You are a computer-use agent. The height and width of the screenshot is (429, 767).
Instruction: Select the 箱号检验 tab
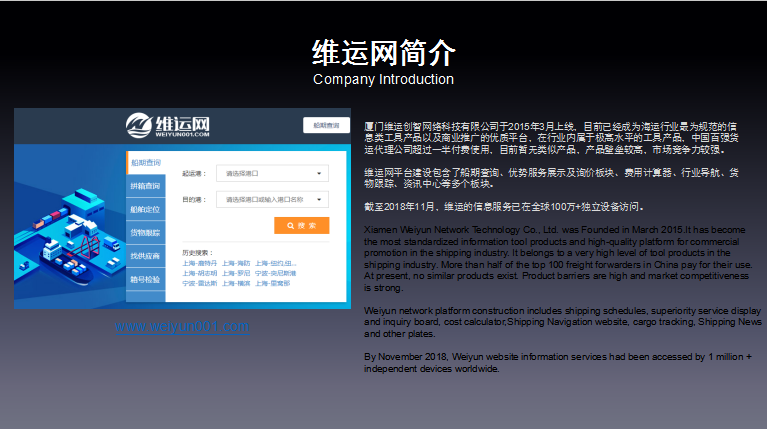(145, 280)
